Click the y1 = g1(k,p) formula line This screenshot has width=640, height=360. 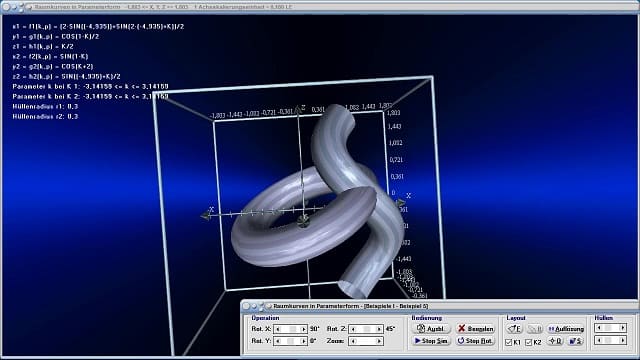coord(56,36)
